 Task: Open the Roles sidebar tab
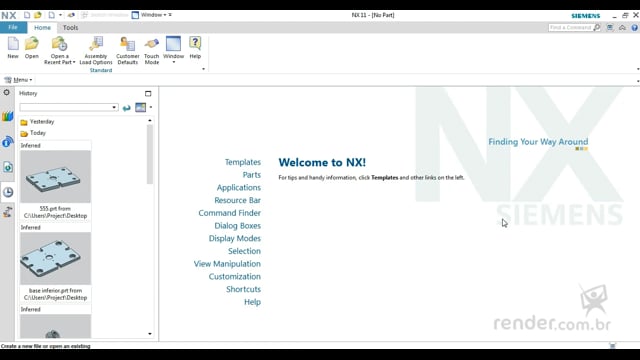click(x=7, y=212)
